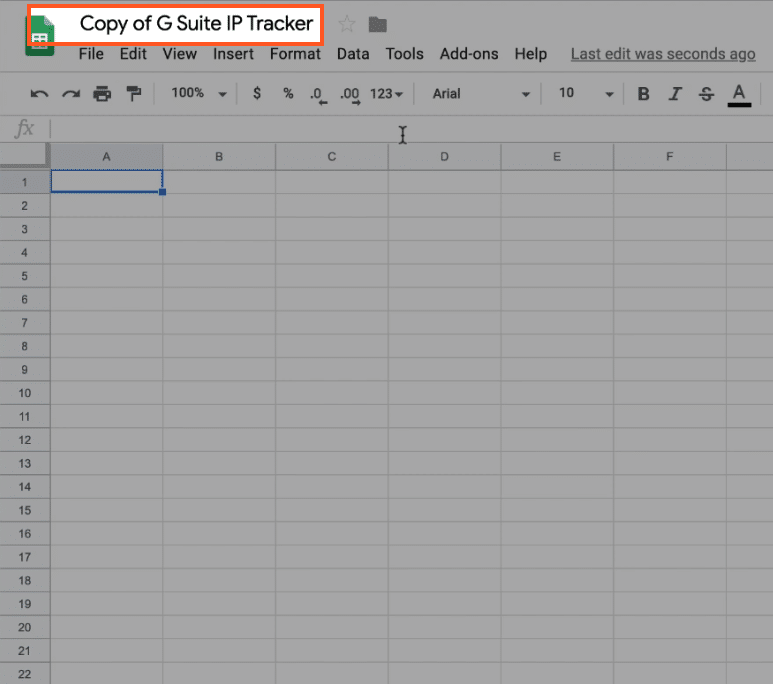Select row 5 header
This screenshot has width=773, height=684.
click(x=25, y=276)
